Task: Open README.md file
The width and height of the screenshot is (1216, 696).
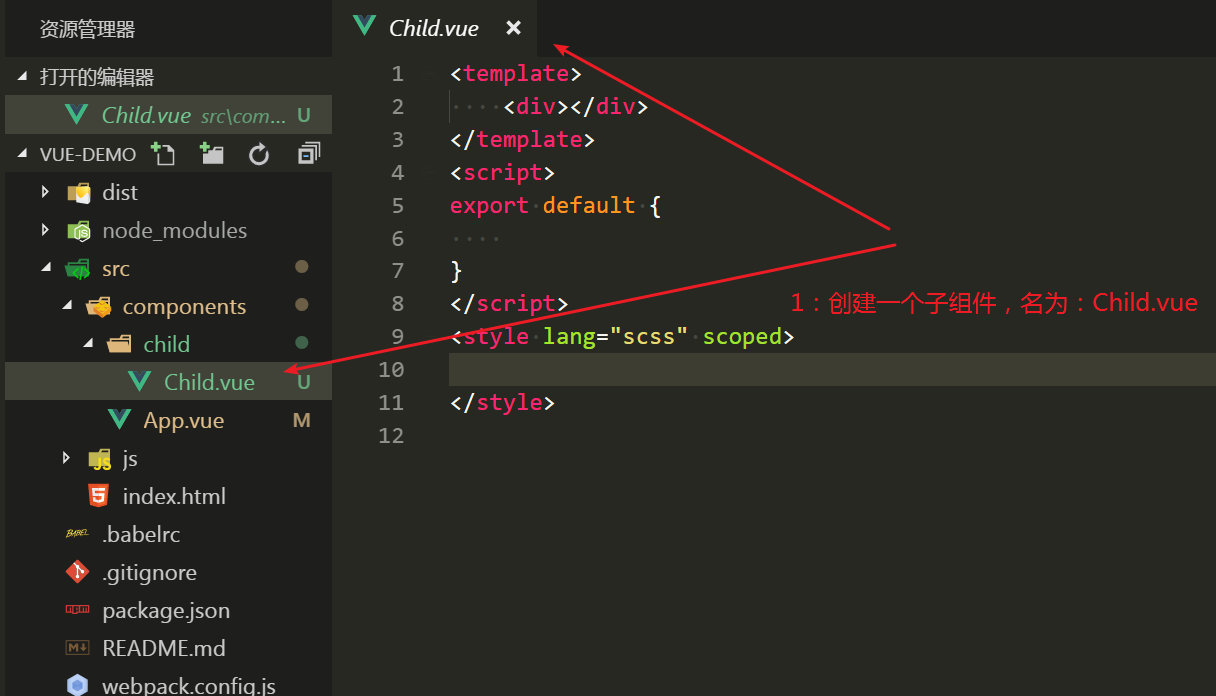Action: 168,648
